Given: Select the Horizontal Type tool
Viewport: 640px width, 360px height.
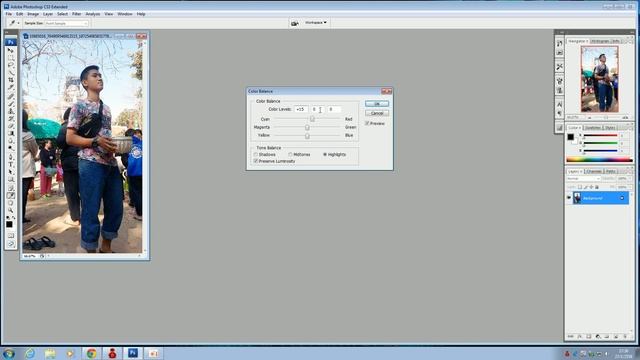Looking at the screenshot, I should [11, 164].
